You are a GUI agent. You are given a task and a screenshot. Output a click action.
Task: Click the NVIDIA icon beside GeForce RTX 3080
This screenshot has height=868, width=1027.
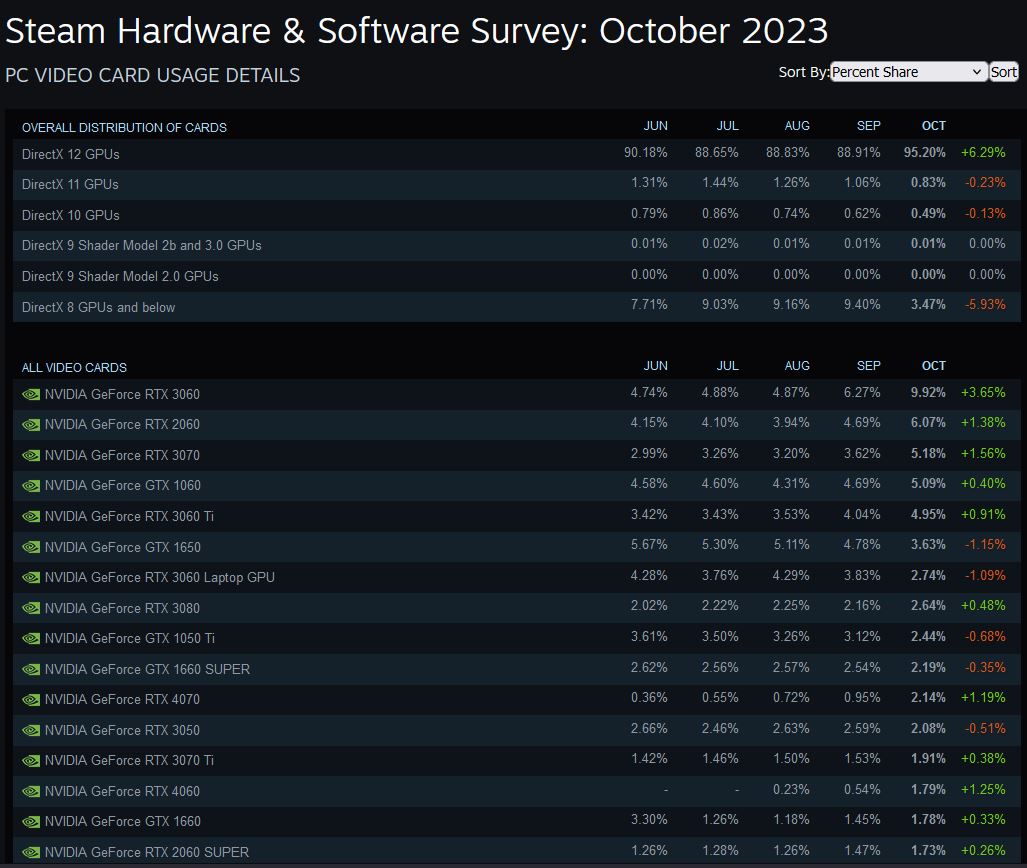tap(30, 607)
